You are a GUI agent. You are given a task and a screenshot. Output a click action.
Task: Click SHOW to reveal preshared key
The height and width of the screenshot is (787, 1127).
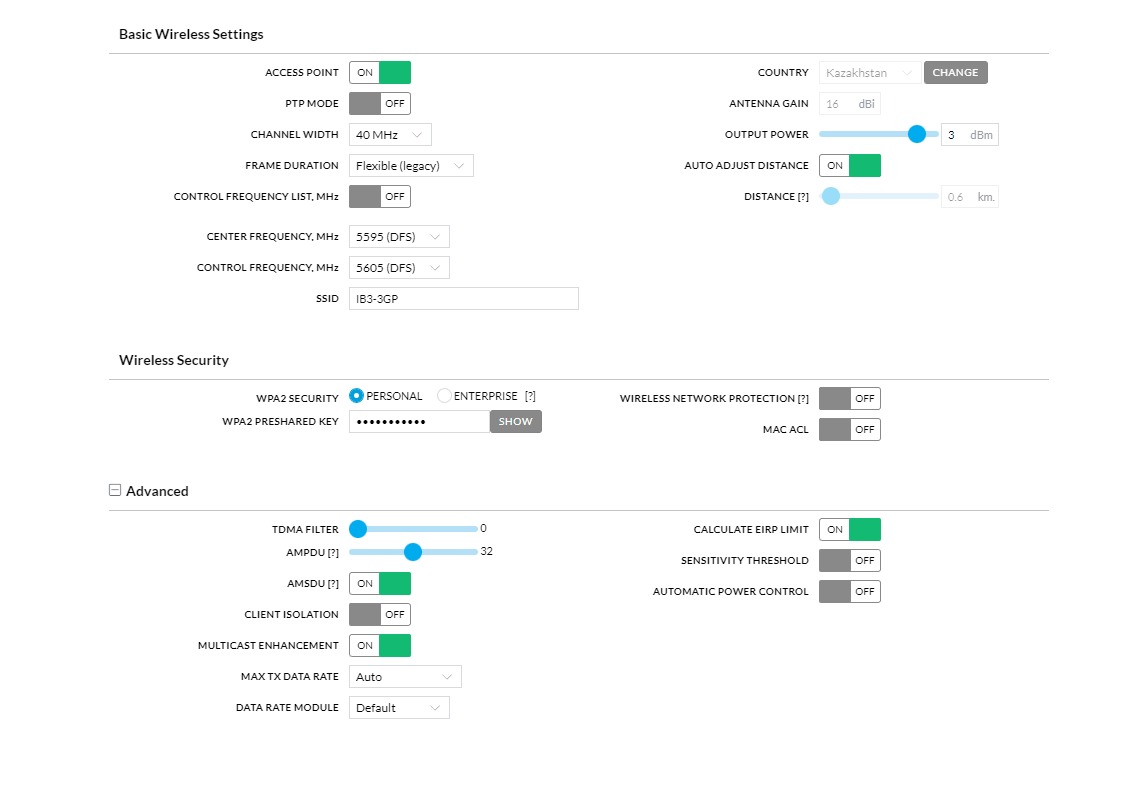pyautogui.click(x=515, y=422)
